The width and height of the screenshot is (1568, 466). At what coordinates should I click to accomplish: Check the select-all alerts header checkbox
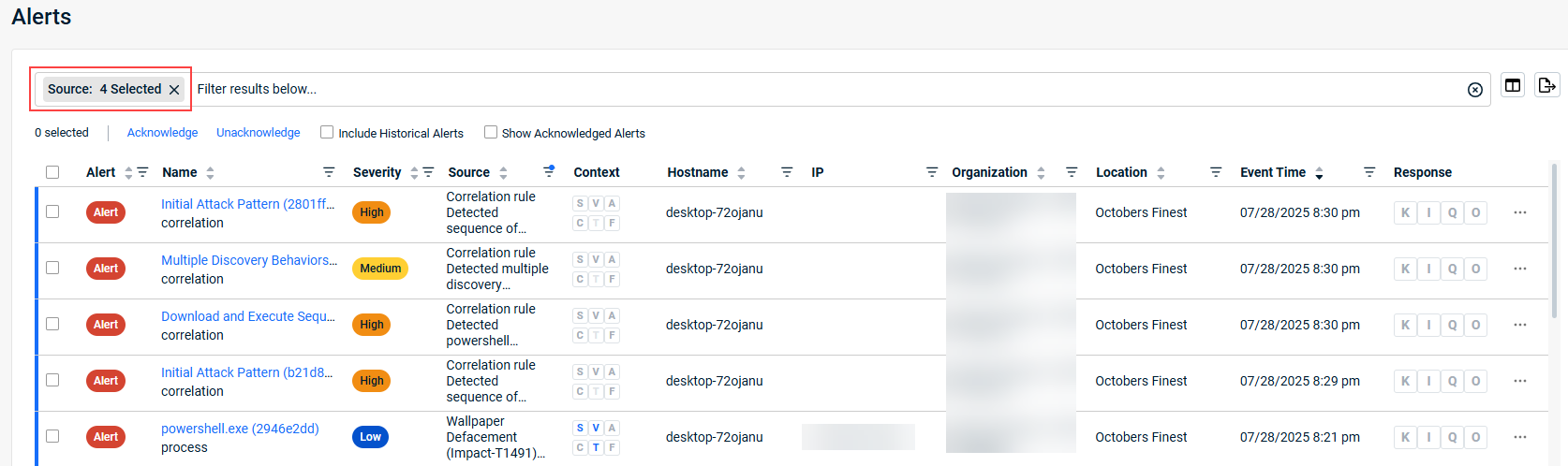point(52,172)
